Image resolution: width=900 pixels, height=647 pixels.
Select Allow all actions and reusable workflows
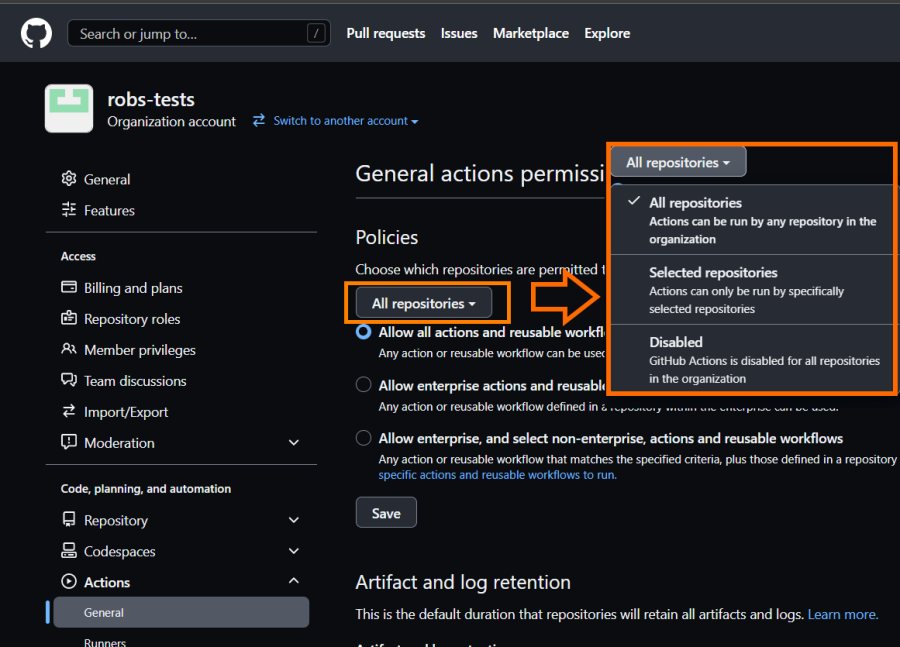click(x=363, y=332)
